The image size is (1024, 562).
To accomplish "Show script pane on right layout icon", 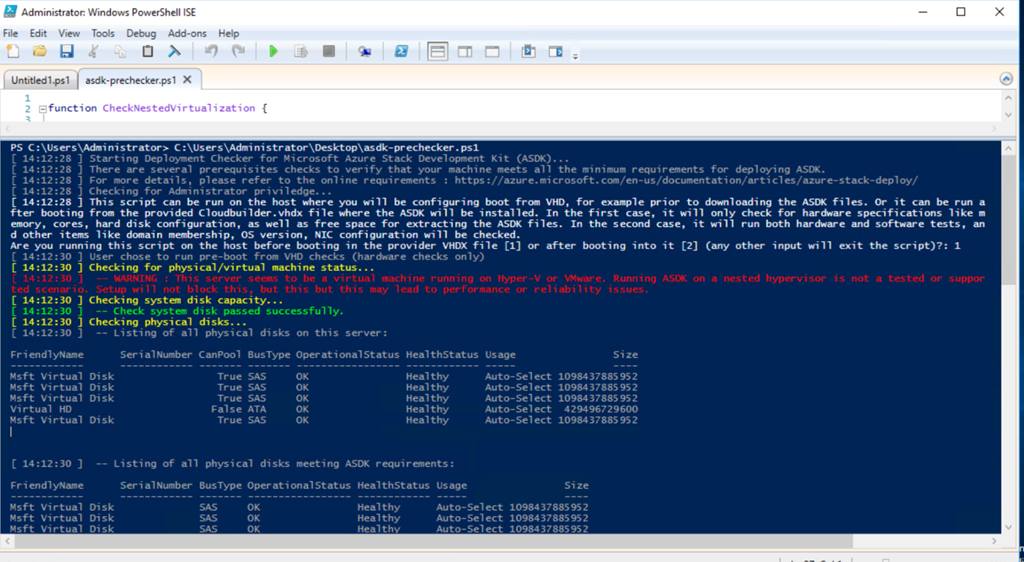I will [465, 52].
